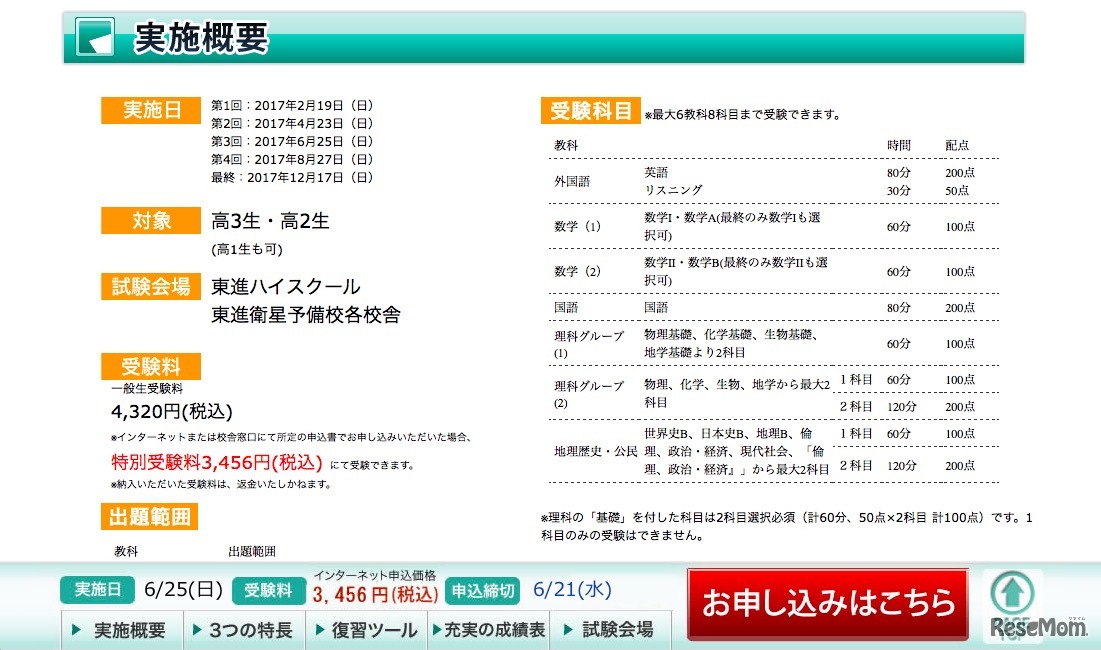Click the 配点 column header

click(x=957, y=145)
